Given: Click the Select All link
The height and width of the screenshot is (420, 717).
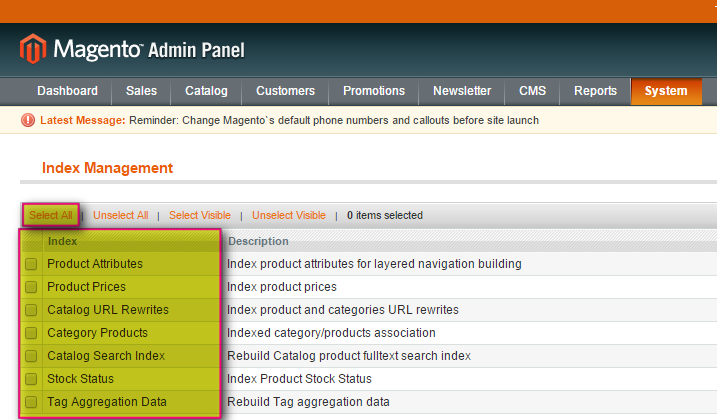Looking at the screenshot, I should (x=51, y=215).
